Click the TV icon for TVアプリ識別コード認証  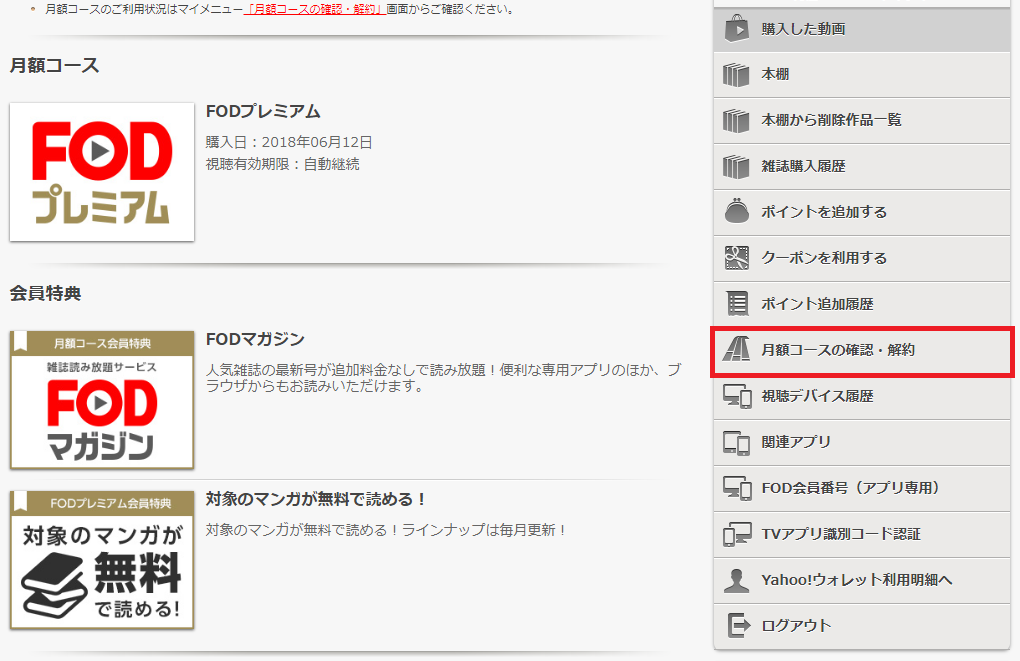tap(737, 534)
